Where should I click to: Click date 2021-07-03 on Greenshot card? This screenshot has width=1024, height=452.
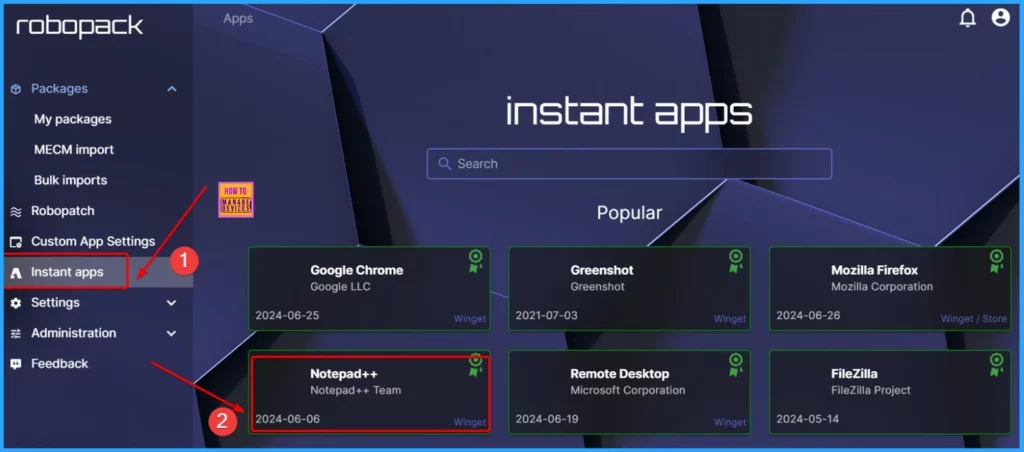click(x=547, y=316)
